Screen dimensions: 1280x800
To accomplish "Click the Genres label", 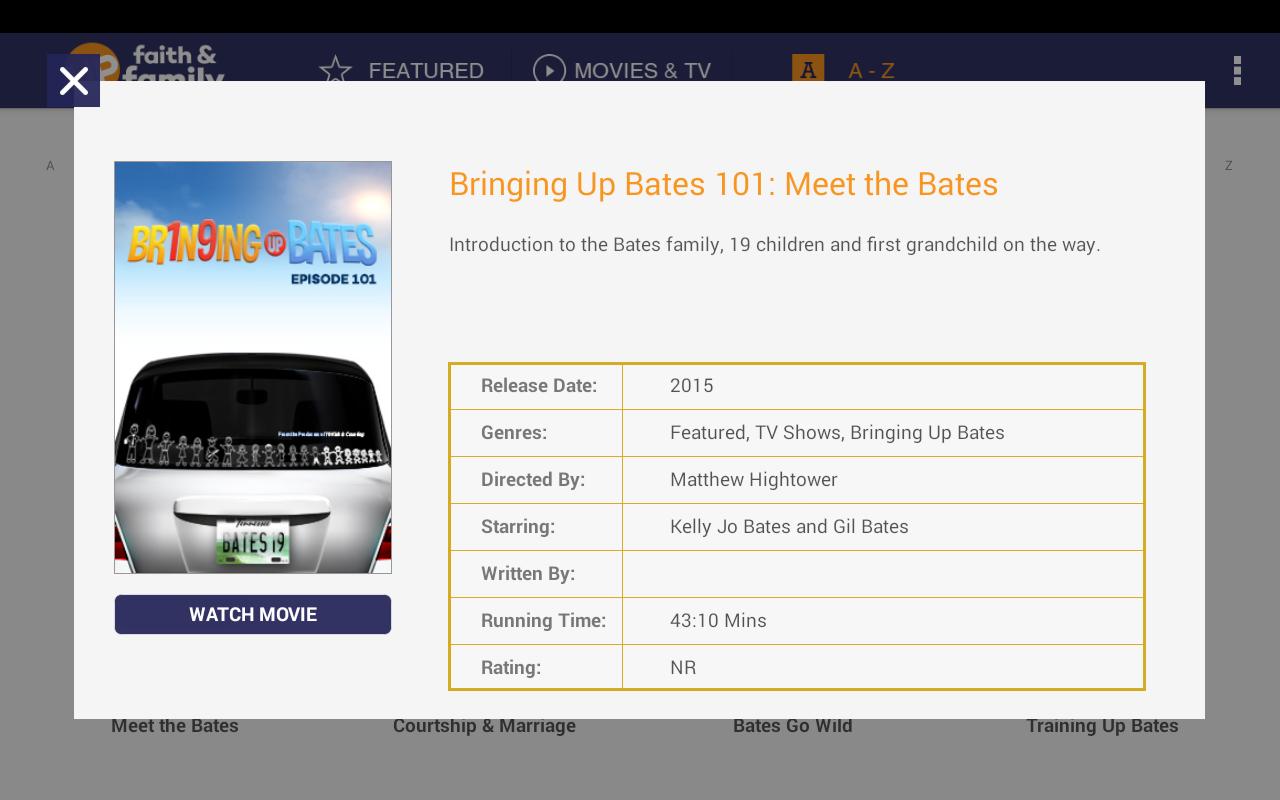I will [x=514, y=432].
